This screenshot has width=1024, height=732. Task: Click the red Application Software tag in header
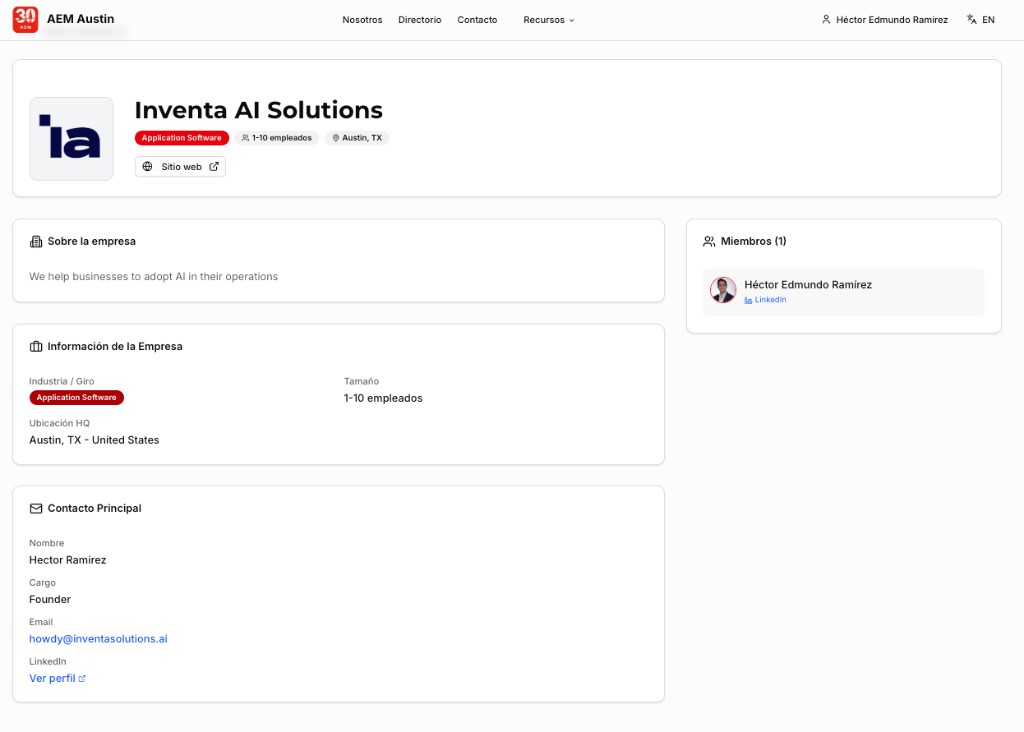pyautogui.click(x=181, y=138)
